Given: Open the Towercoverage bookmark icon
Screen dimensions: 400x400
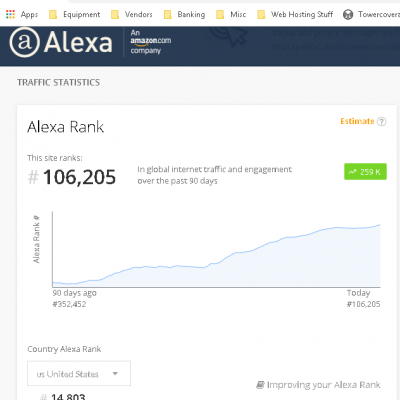Looking at the screenshot, I should [x=348, y=14].
